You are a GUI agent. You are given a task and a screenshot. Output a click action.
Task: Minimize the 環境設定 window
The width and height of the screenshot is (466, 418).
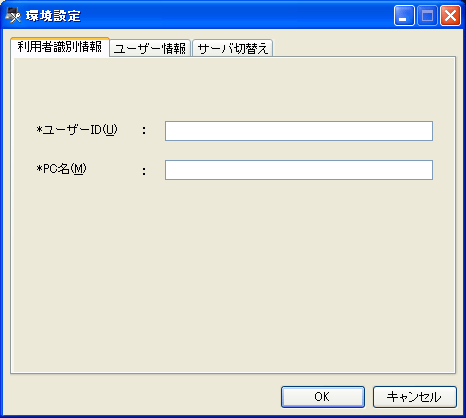(404, 15)
